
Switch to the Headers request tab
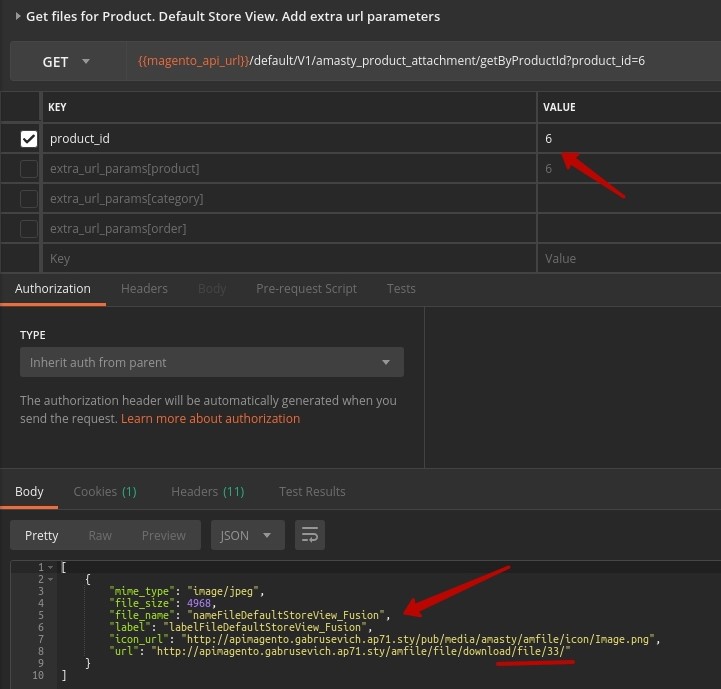click(144, 288)
